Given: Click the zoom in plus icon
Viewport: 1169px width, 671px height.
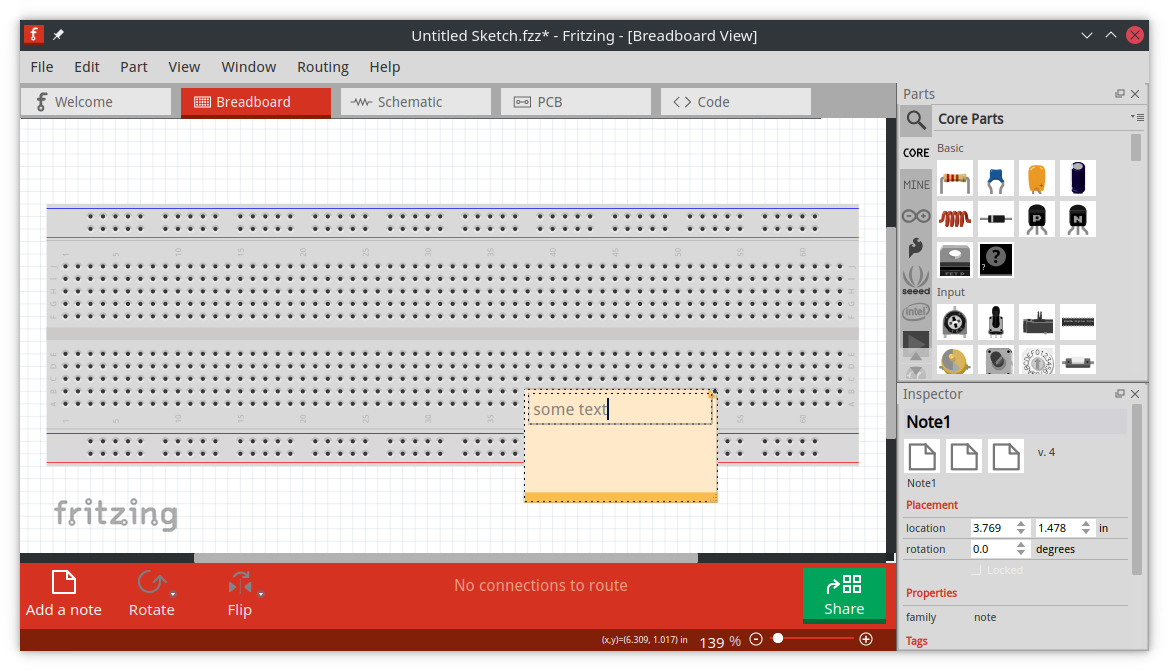Looking at the screenshot, I should tap(866, 639).
